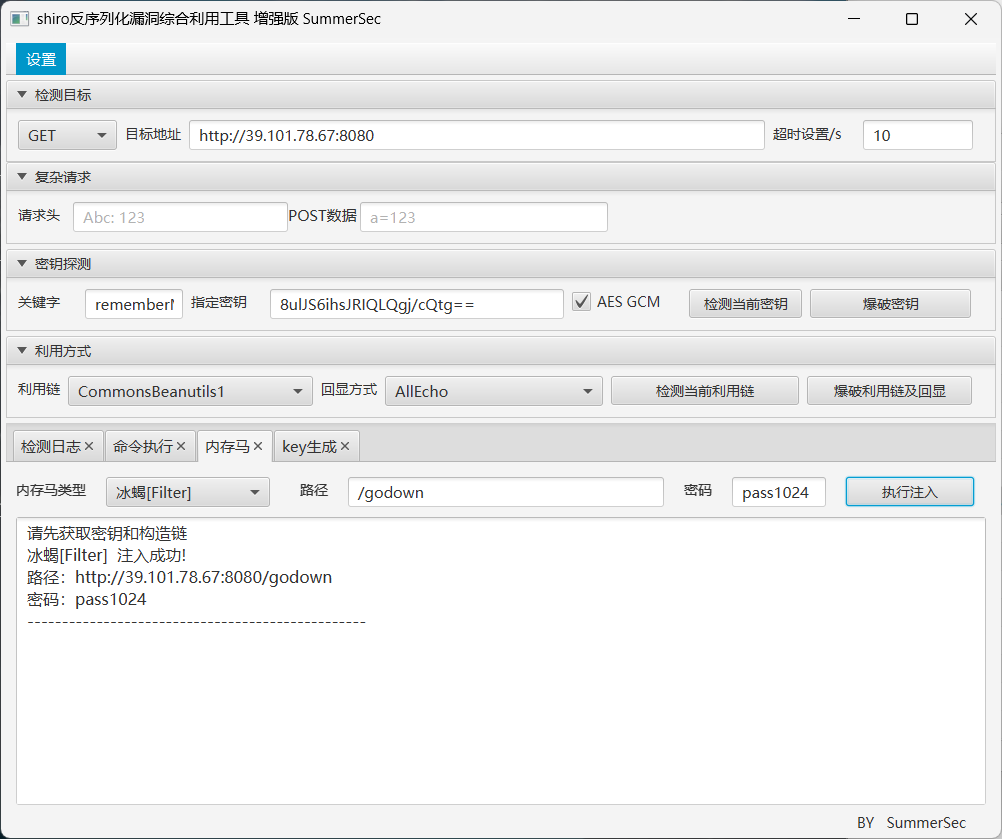
Task: Switch to the 检测日志 tab
Action: click(x=50, y=446)
